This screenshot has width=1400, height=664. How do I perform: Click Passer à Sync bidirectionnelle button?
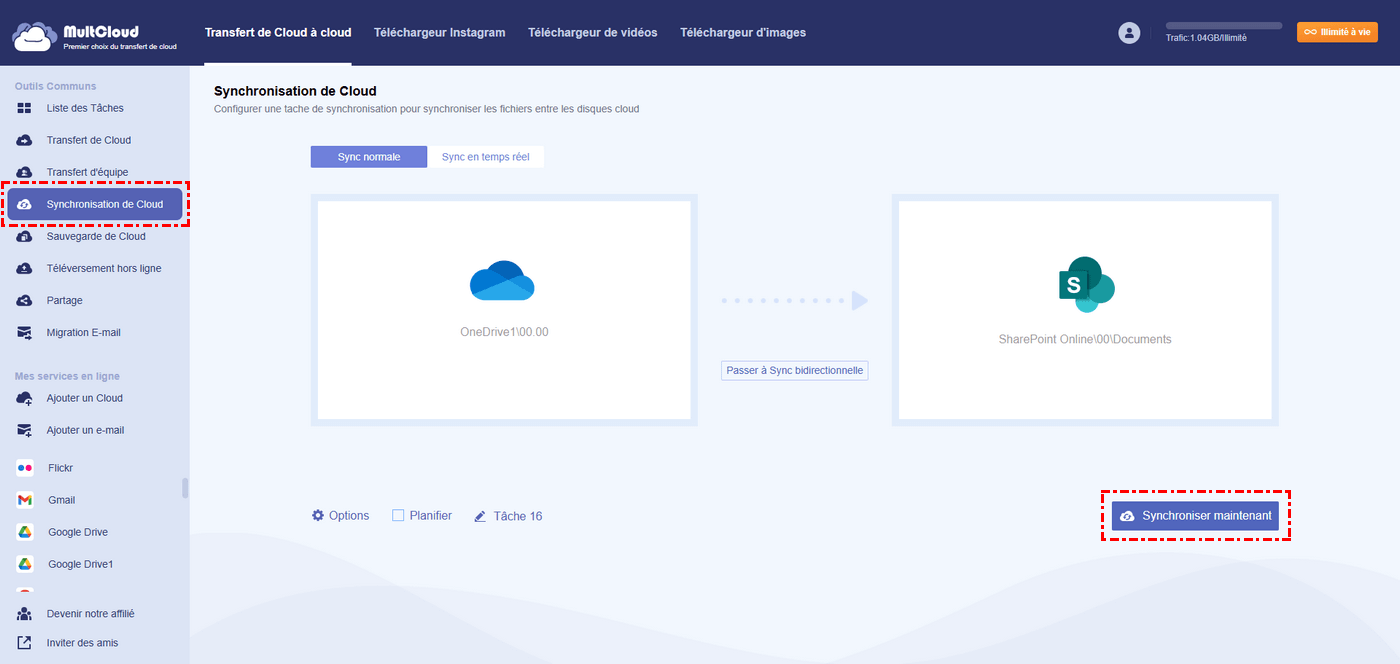pyautogui.click(x=795, y=370)
